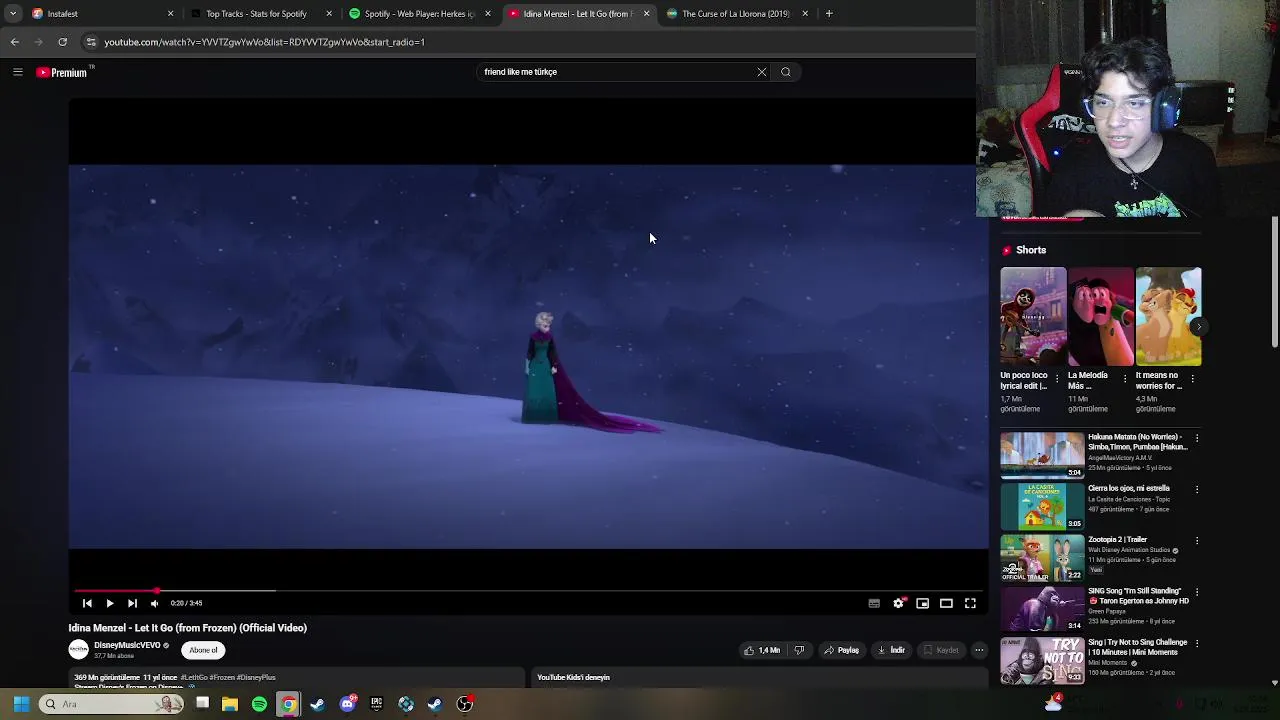Open the DisneyMusicVEVO channel name
The image size is (1280, 720).
pos(127,645)
